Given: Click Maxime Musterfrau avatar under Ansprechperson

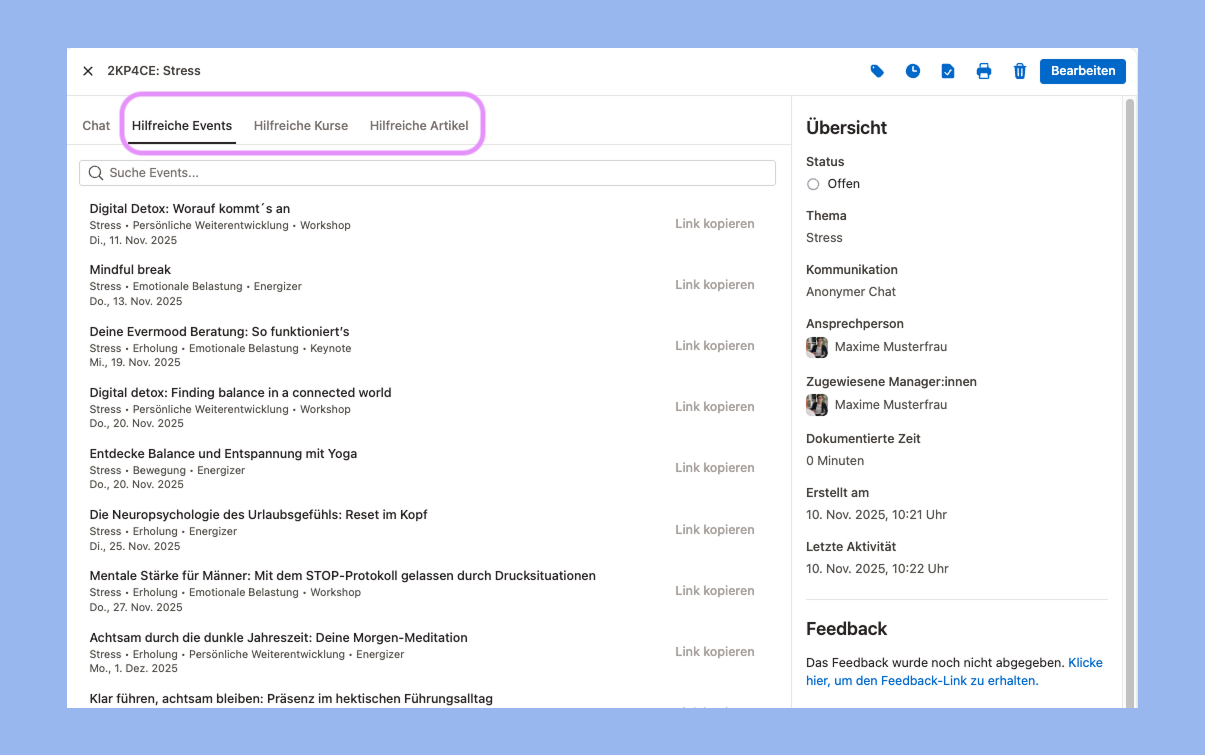Looking at the screenshot, I should (817, 347).
